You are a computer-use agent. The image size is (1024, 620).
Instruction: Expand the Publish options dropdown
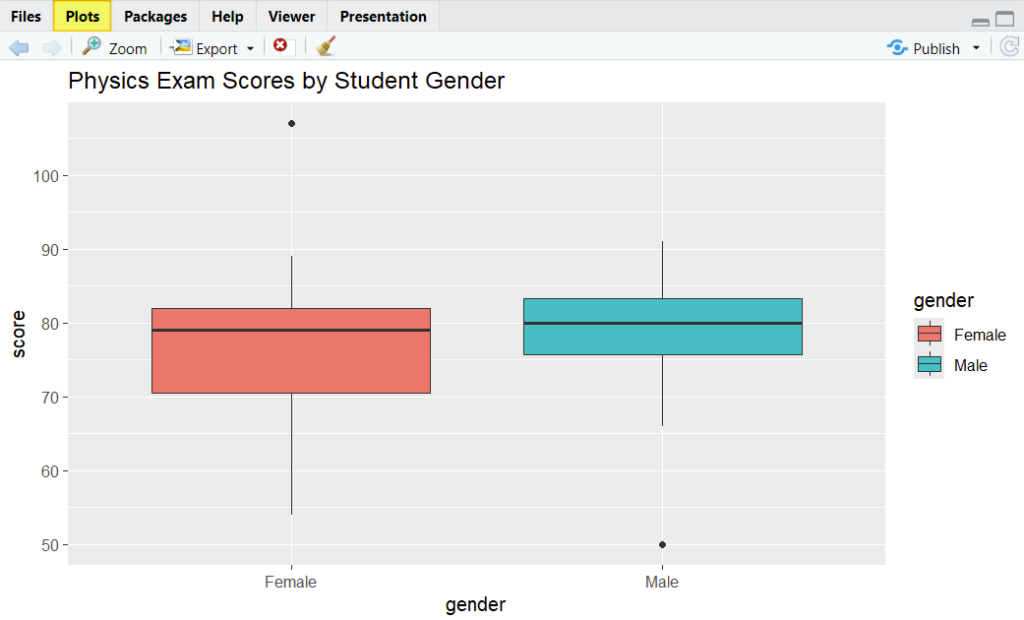(976, 47)
